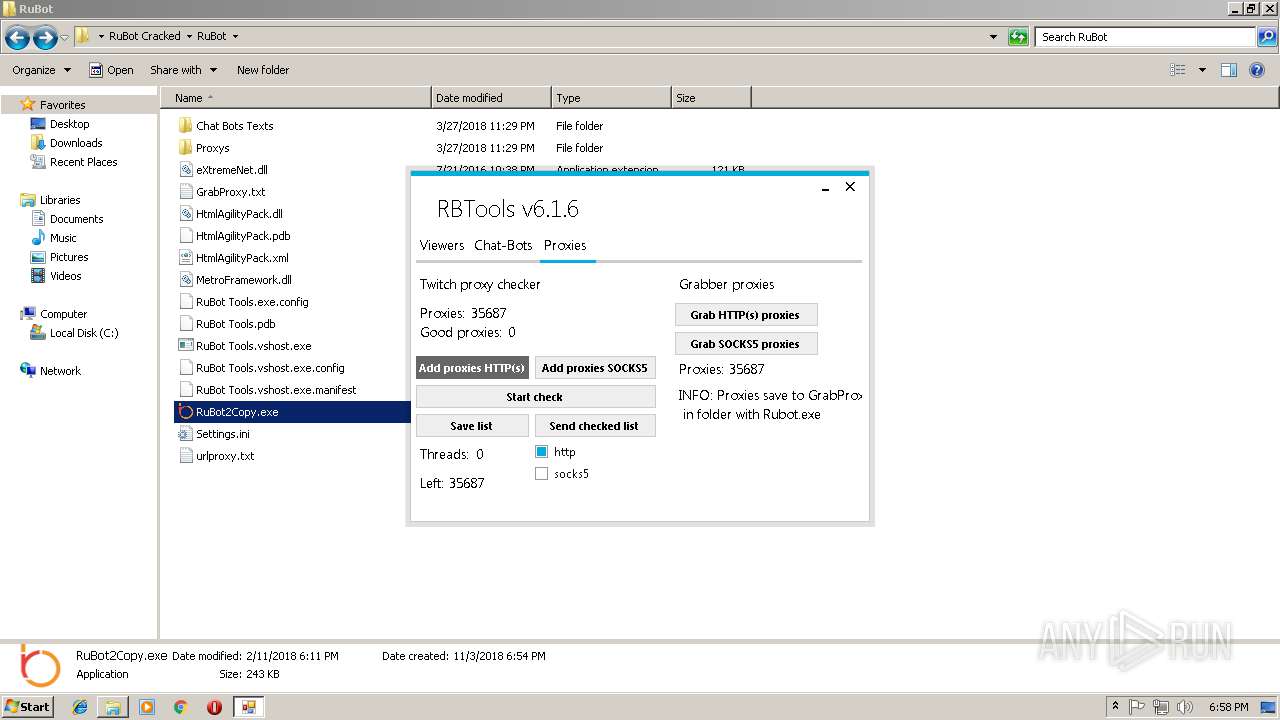The height and width of the screenshot is (720, 1280).
Task: Click Add proxies SOCKS5 button
Action: tap(595, 368)
